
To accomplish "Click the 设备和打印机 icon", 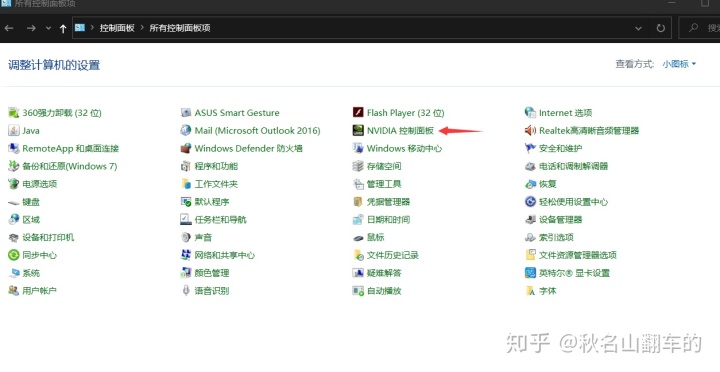I will (14, 237).
